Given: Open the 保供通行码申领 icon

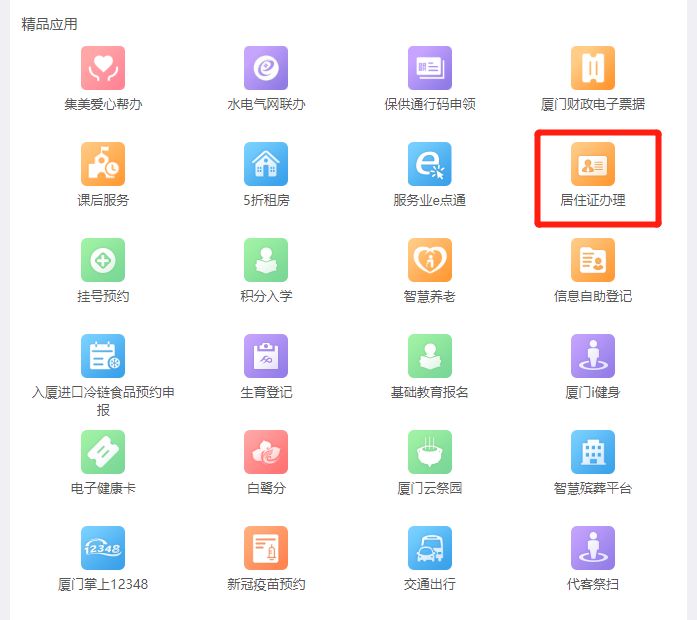Looking at the screenshot, I should pos(430,68).
